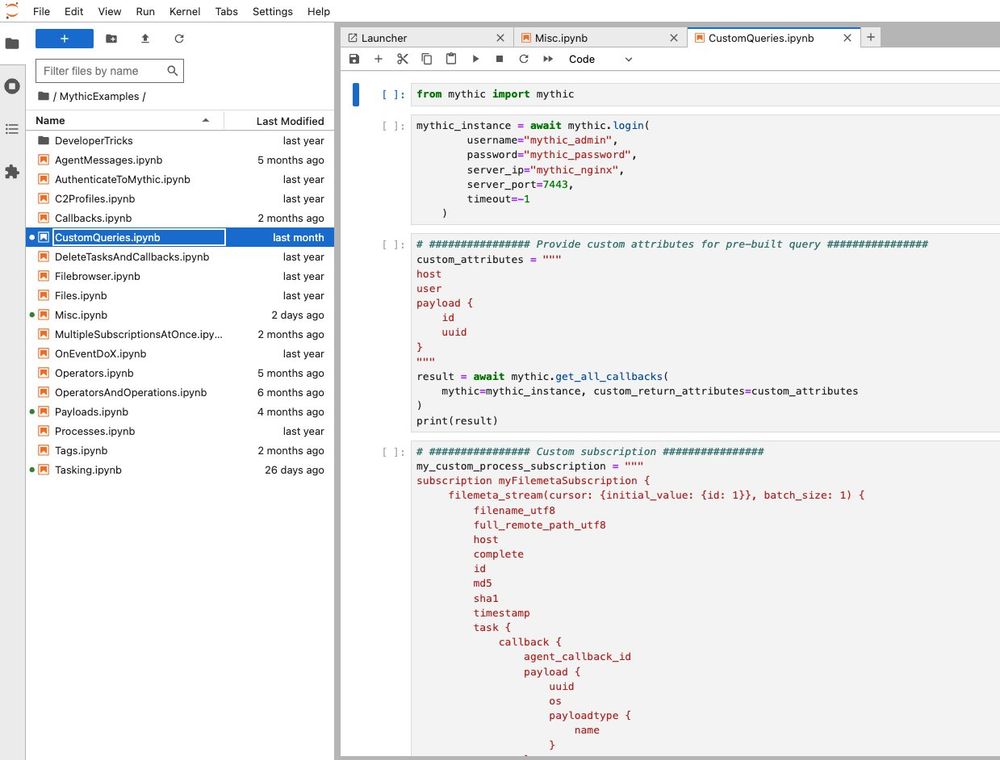Screen dimensions: 1000x760
Task: Open the File menu
Action: pyautogui.click(x=41, y=11)
